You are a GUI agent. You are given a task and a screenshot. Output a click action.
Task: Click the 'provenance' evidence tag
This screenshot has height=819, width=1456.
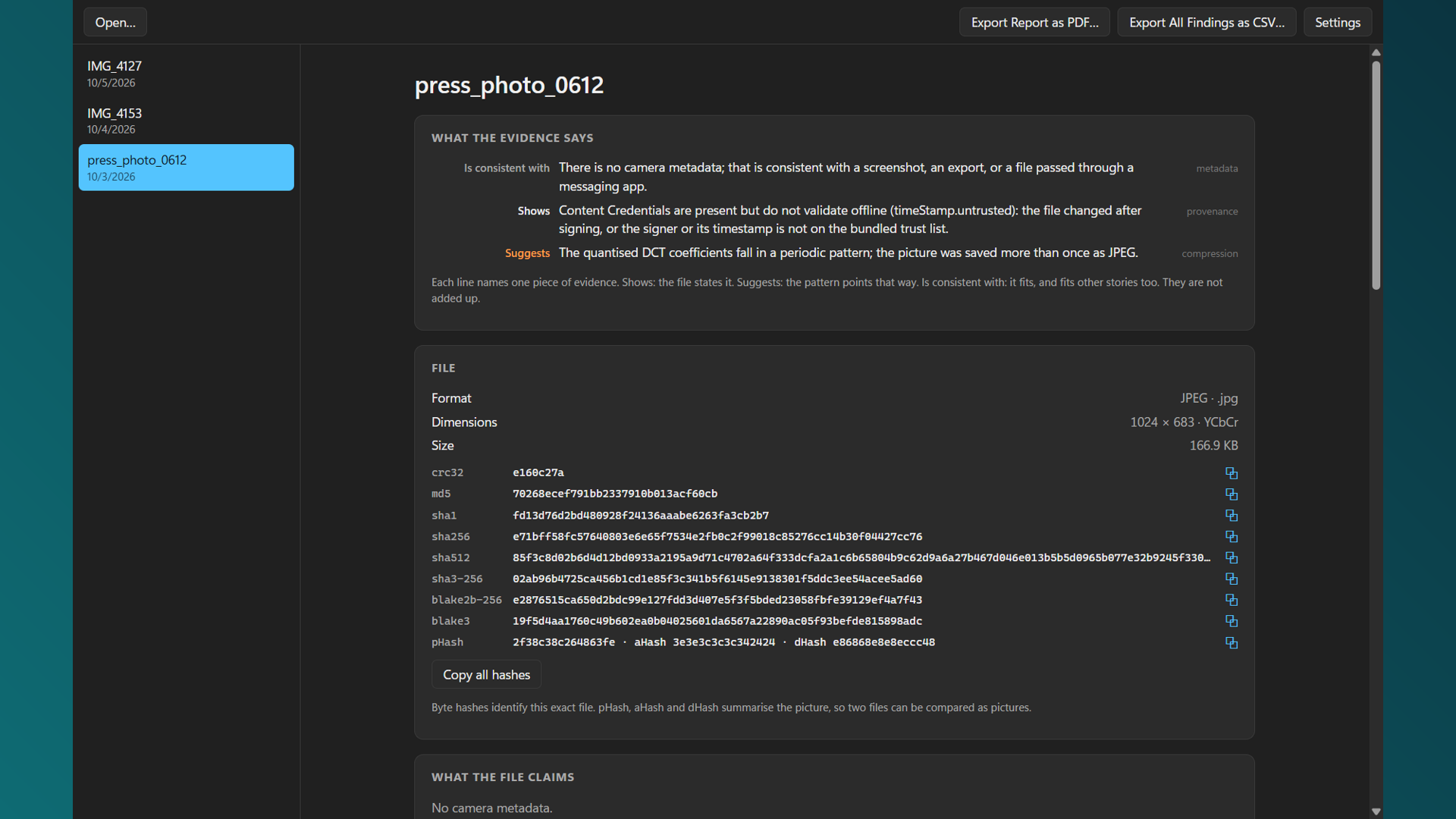1212,212
